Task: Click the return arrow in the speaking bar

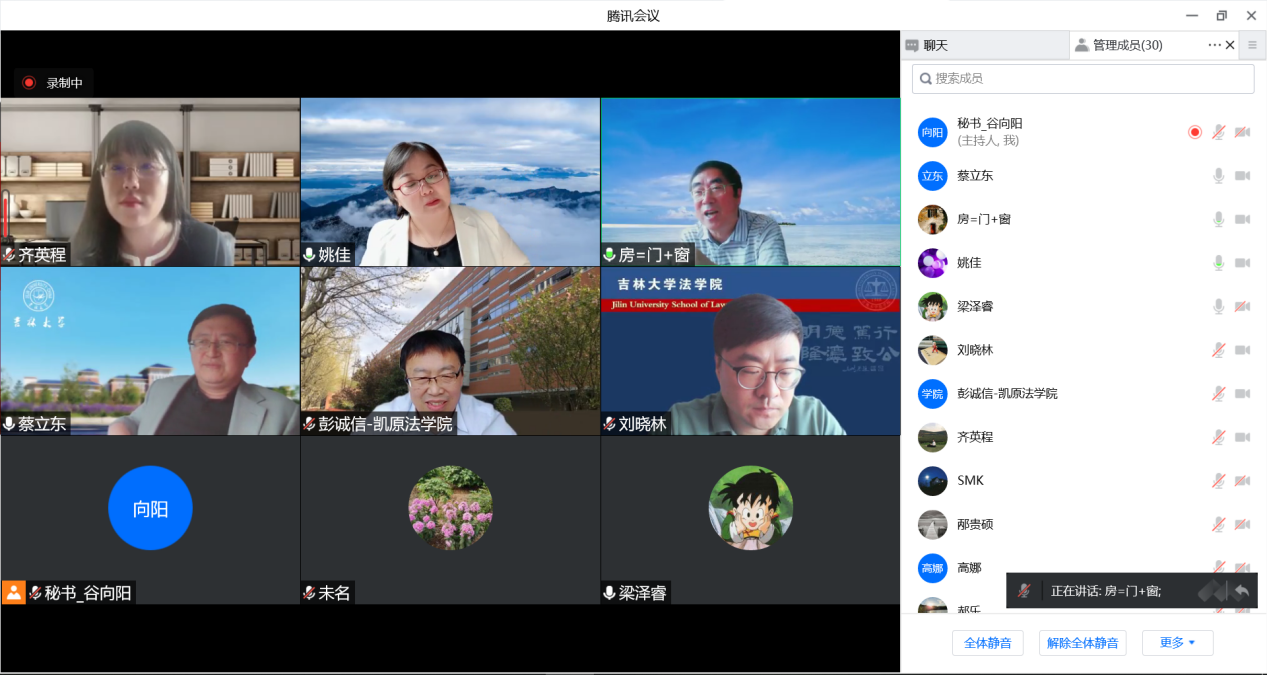Action: 1241,591
